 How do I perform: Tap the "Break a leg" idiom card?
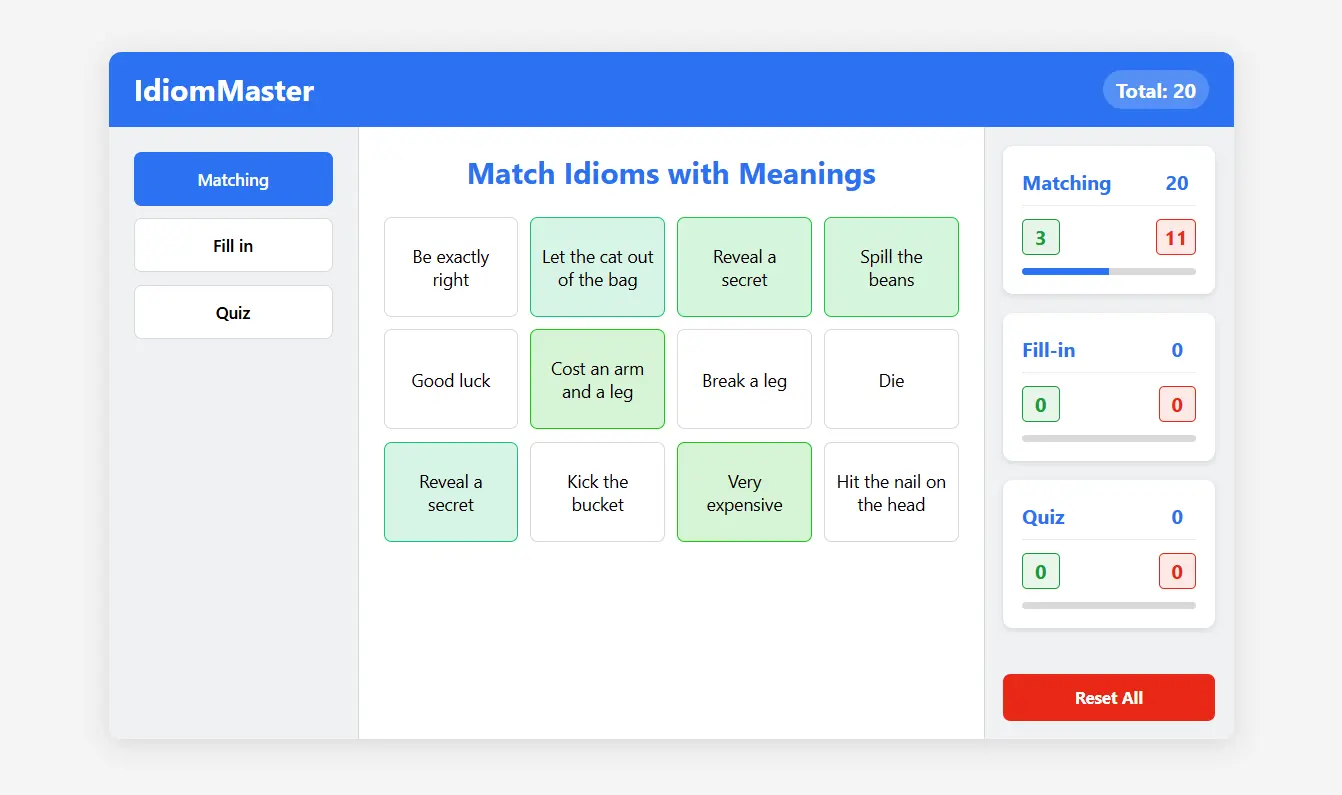point(744,380)
